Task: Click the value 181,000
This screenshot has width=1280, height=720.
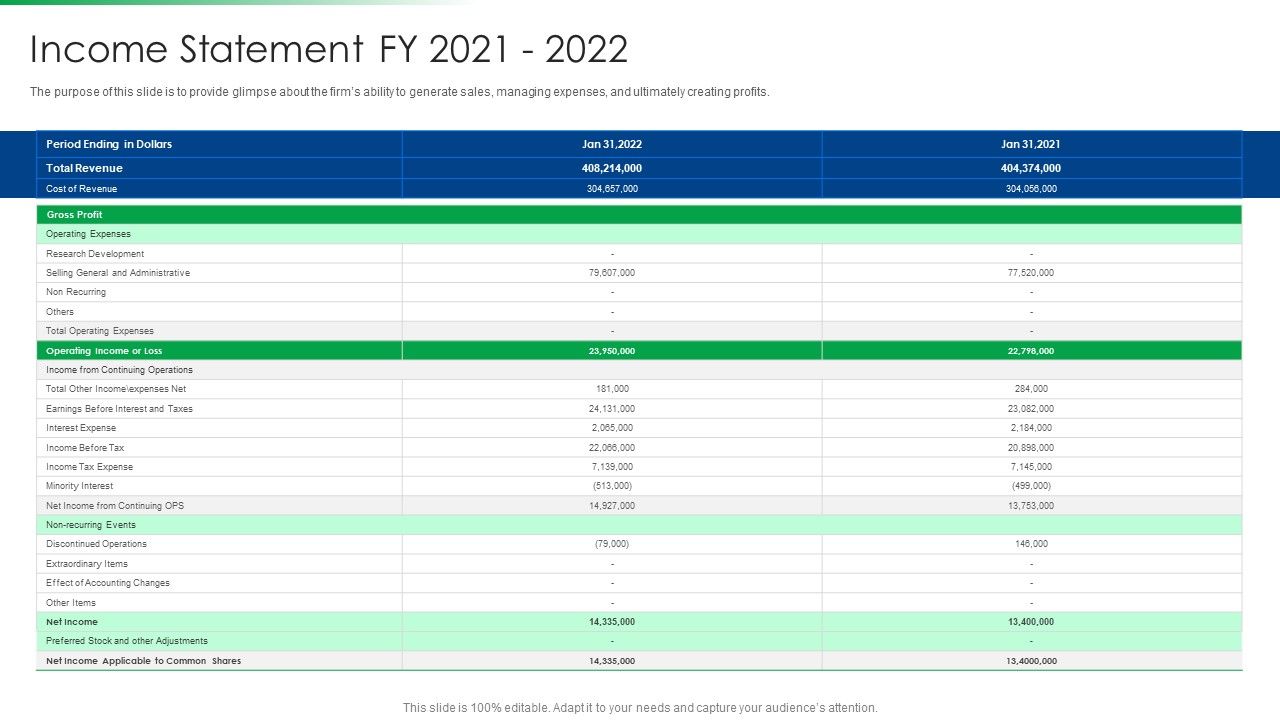Action: click(612, 389)
